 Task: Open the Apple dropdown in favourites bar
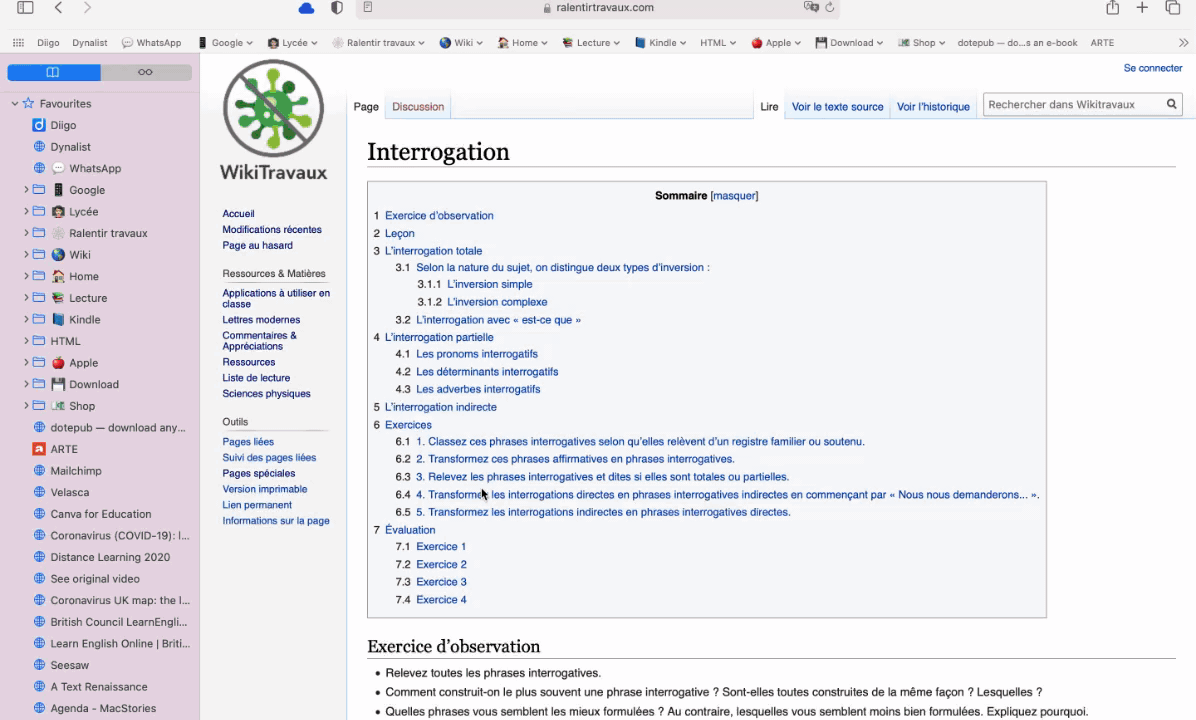coord(776,43)
